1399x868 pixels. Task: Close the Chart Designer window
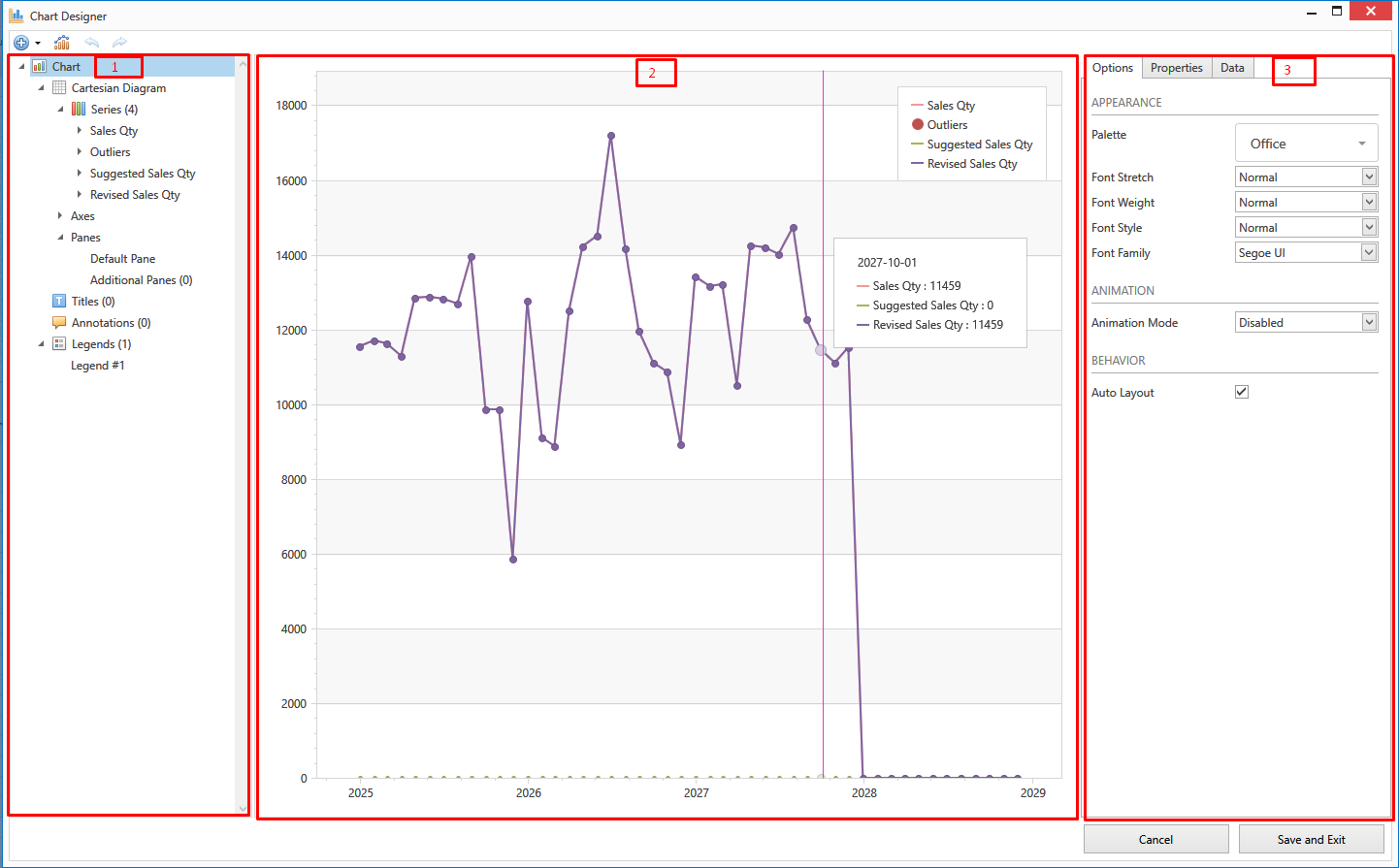pyautogui.click(x=1371, y=11)
